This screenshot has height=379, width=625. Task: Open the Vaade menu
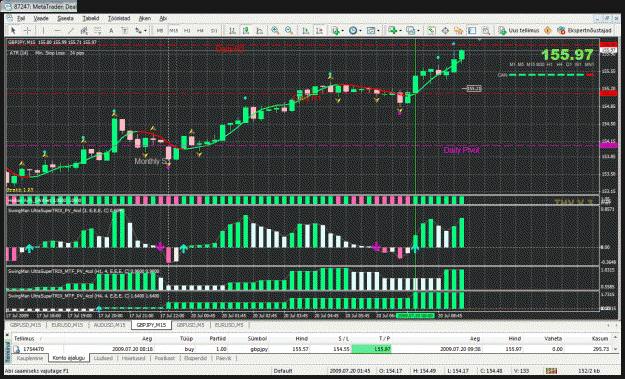[41, 18]
